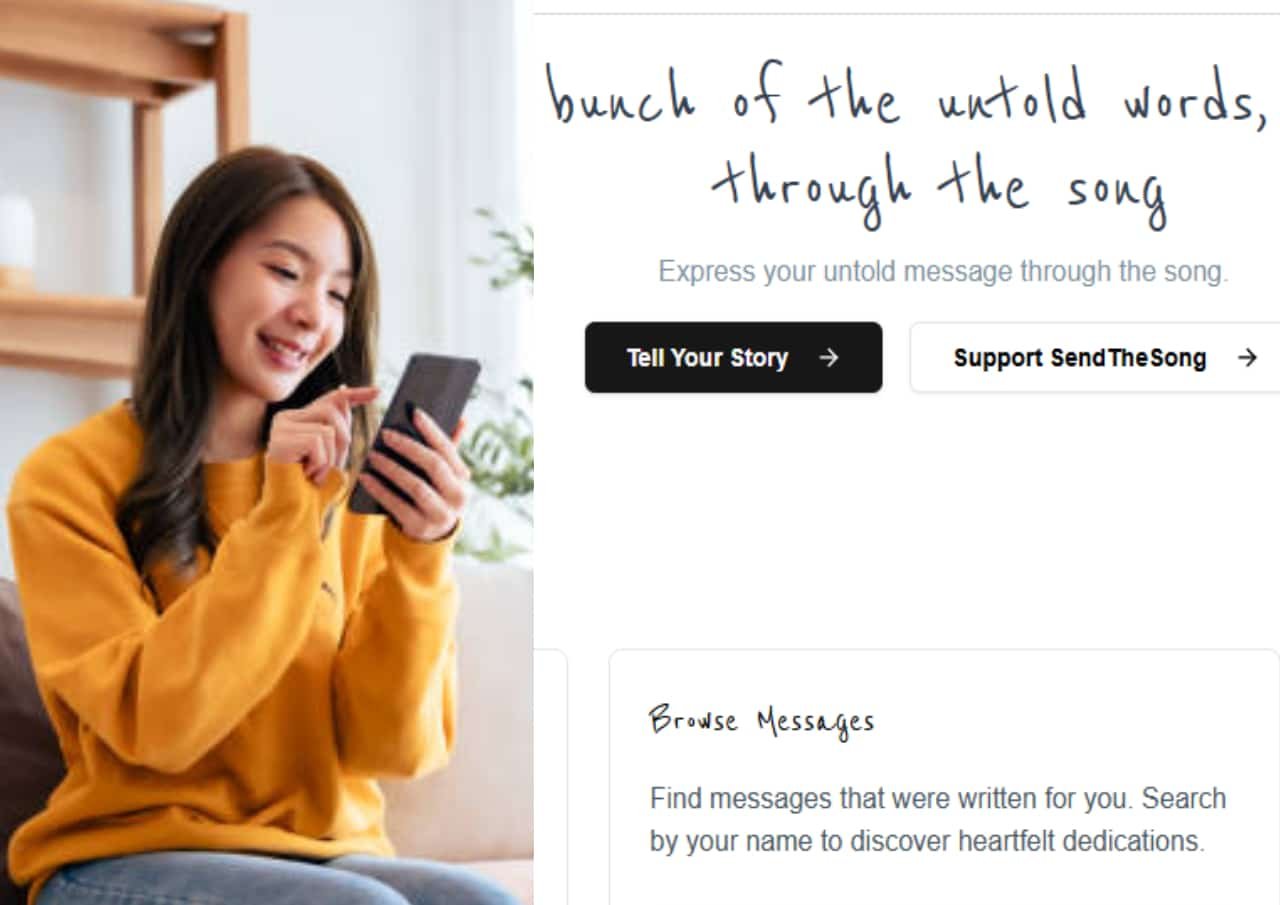
Task: Click the word 'Story' in the black button
Action: click(x=758, y=358)
